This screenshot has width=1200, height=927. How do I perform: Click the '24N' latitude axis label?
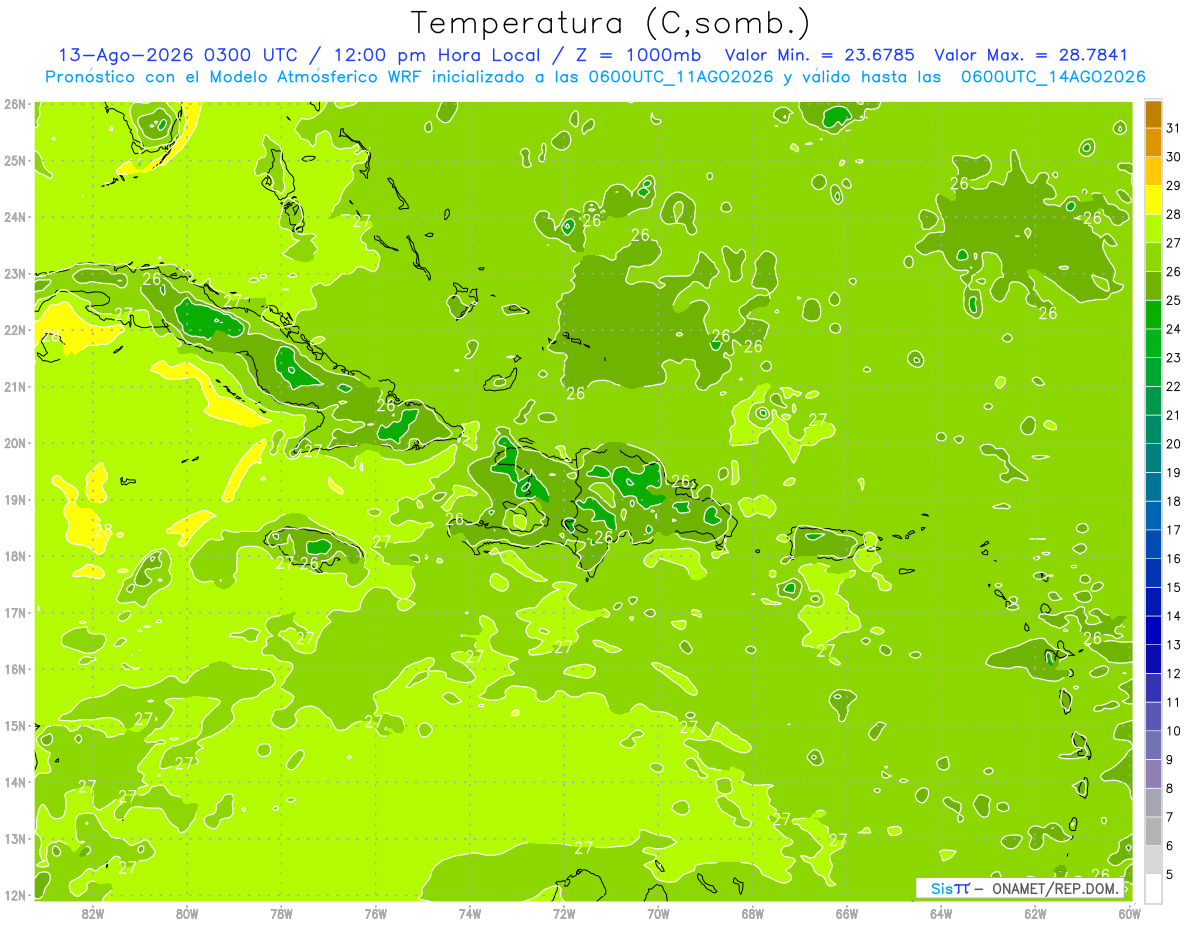[x=14, y=217]
